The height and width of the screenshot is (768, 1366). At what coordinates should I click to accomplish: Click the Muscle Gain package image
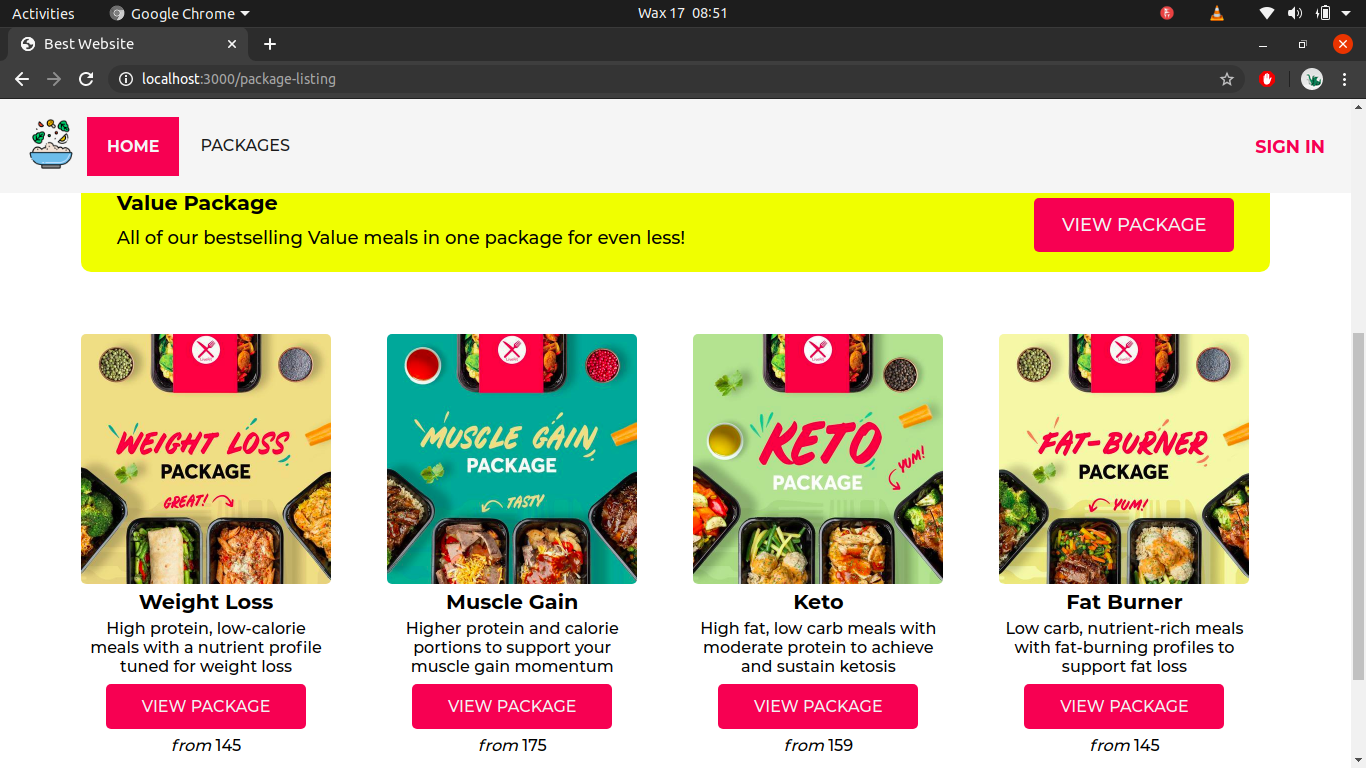pyautogui.click(x=512, y=459)
